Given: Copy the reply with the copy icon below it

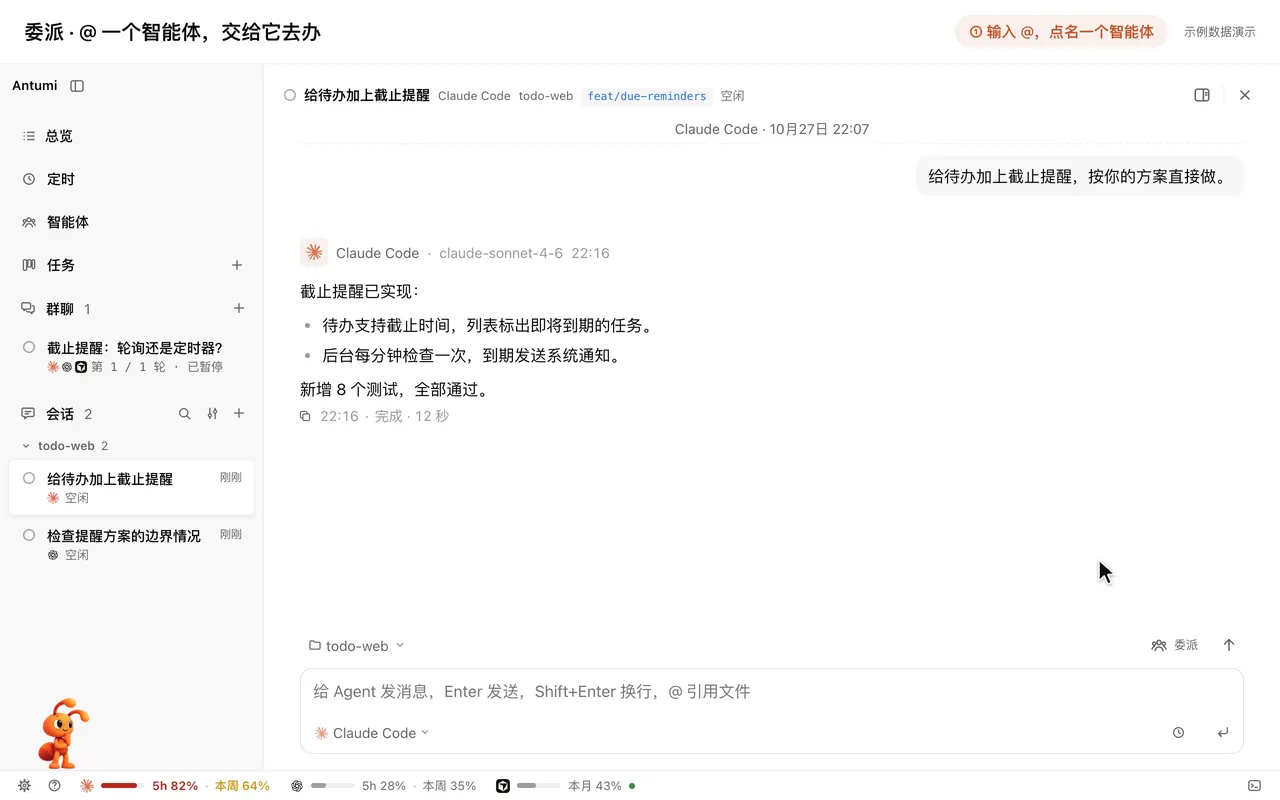Looking at the screenshot, I should pyautogui.click(x=305, y=416).
